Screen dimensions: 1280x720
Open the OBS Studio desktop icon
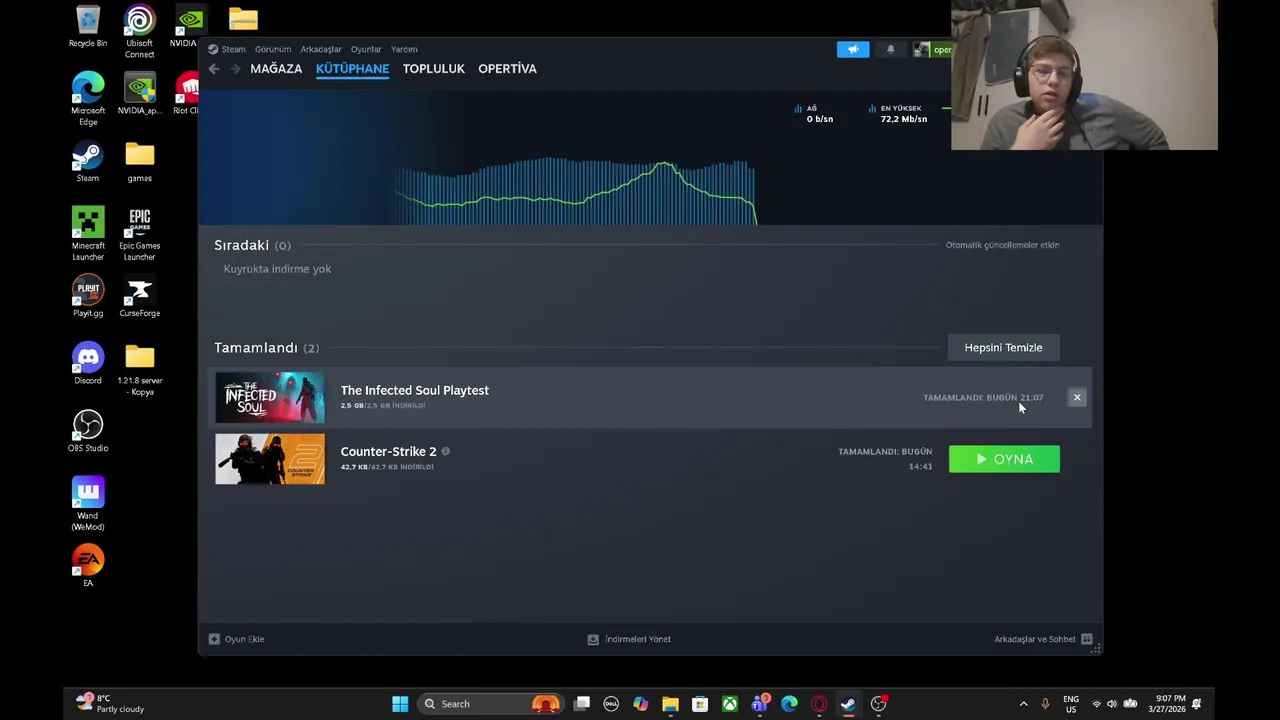[88, 431]
